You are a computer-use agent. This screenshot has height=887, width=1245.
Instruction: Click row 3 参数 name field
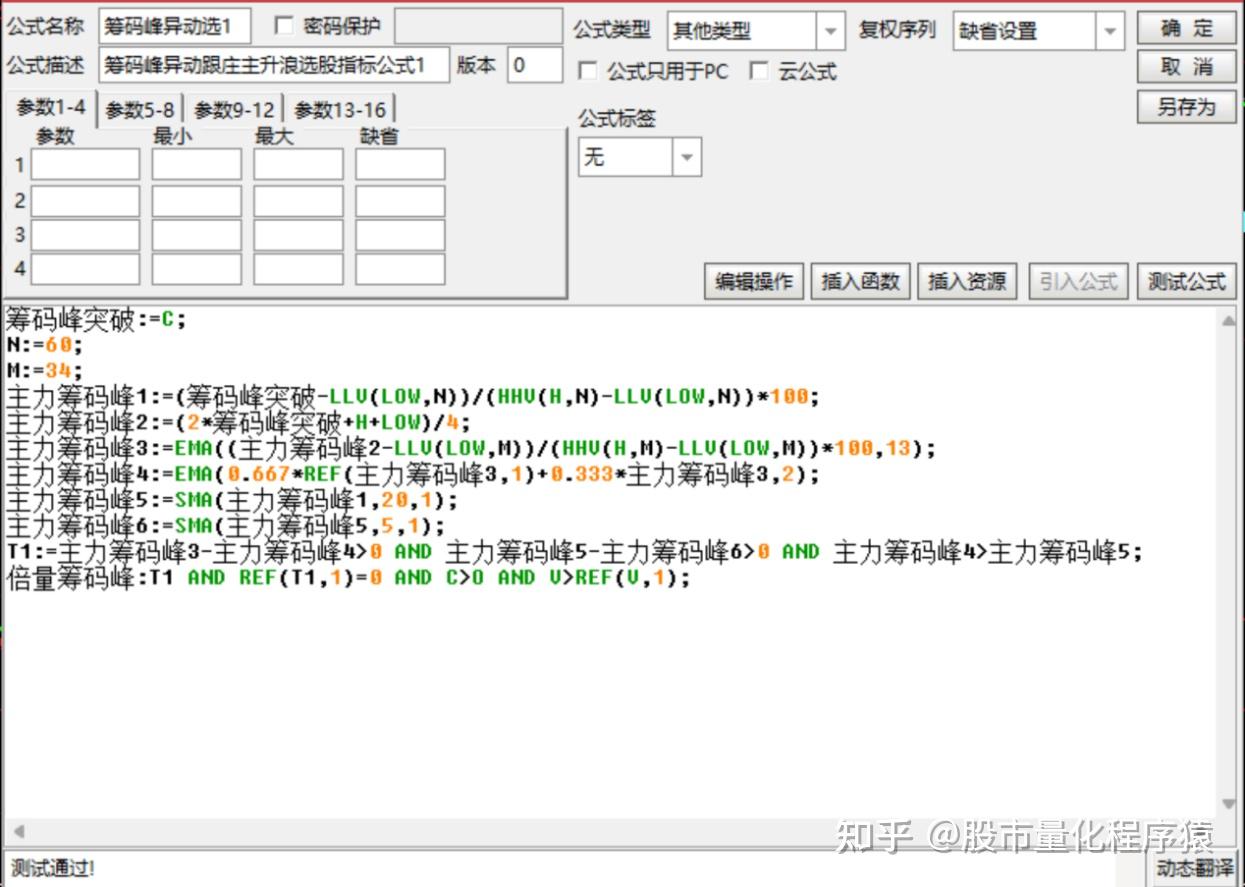85,235
